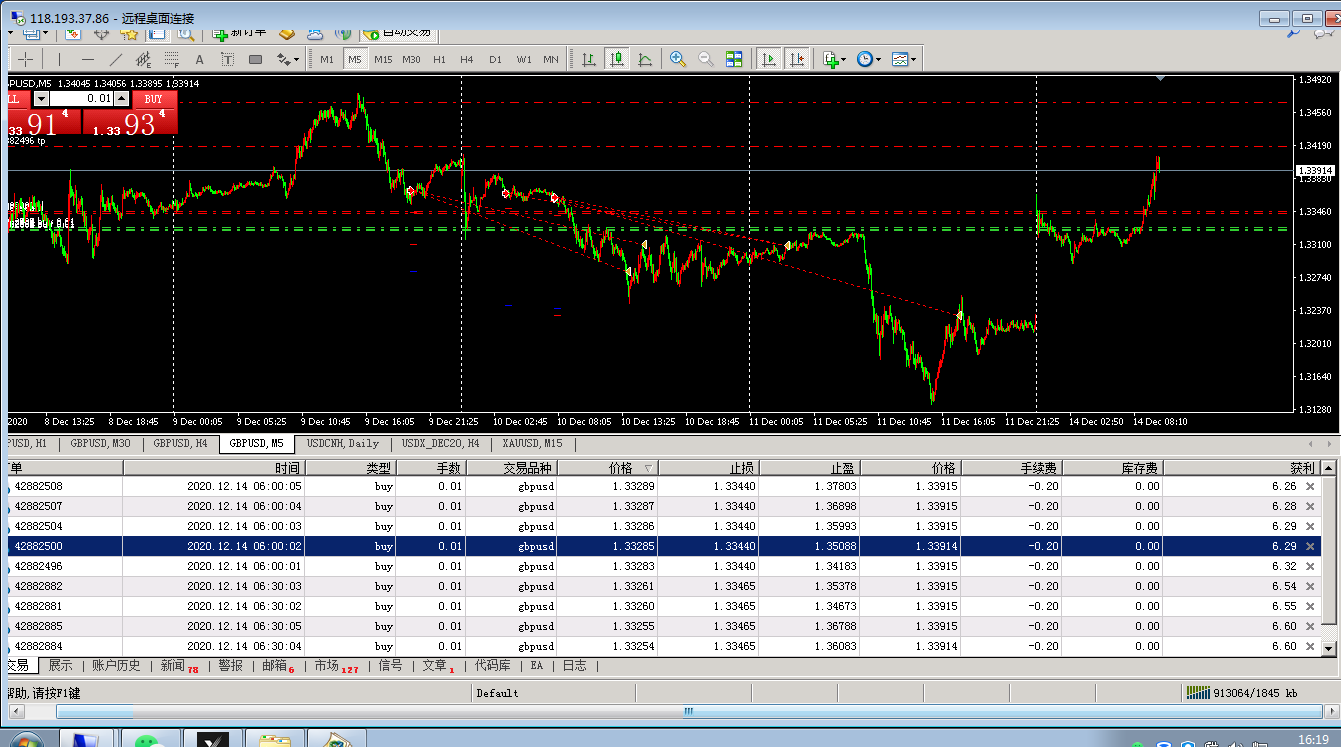Screen dimensions: 1341x747
Task: Zoom out on the chart
Action: [706, 59]
